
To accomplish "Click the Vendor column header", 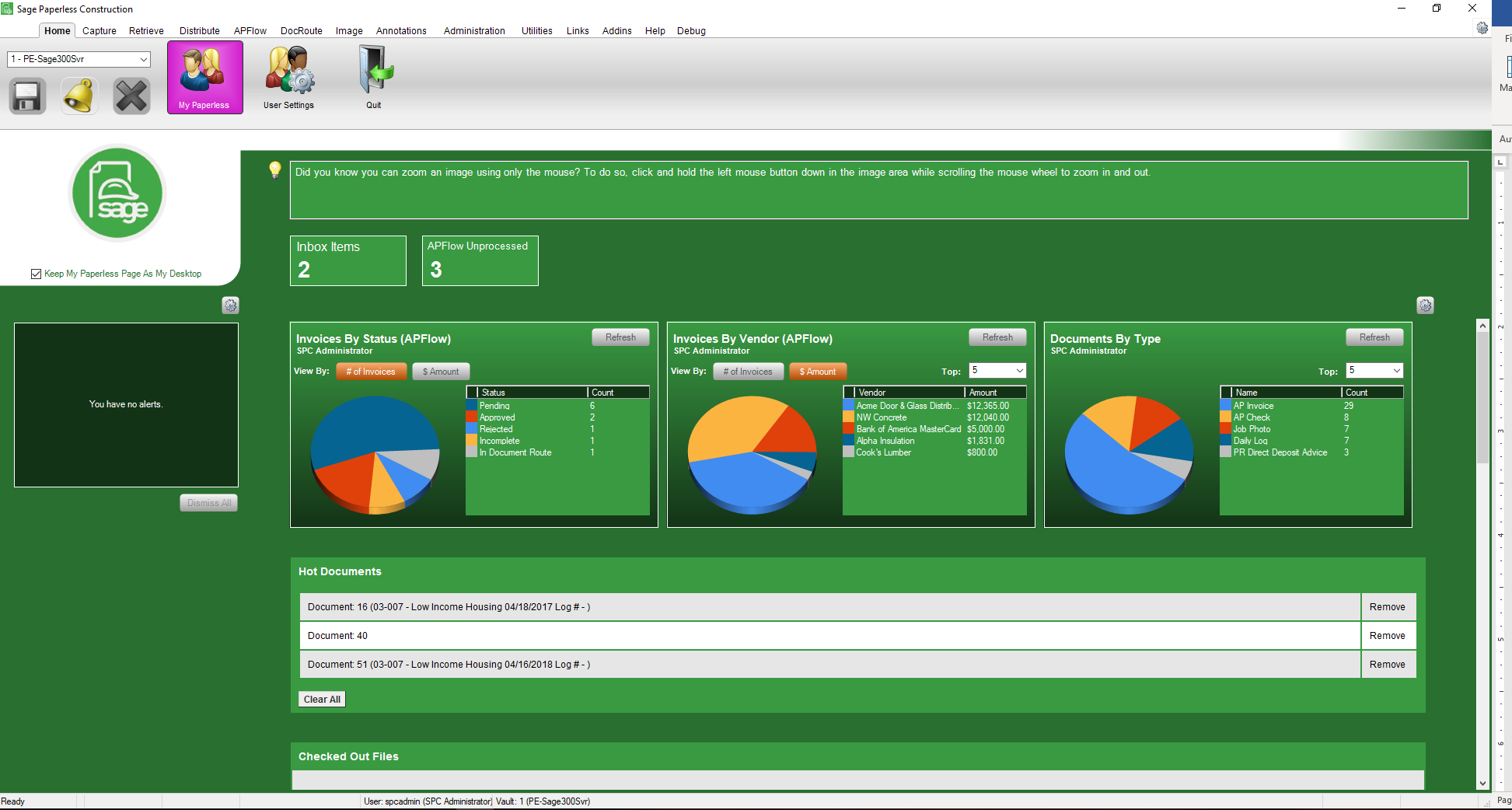I will tap(909, 393).
